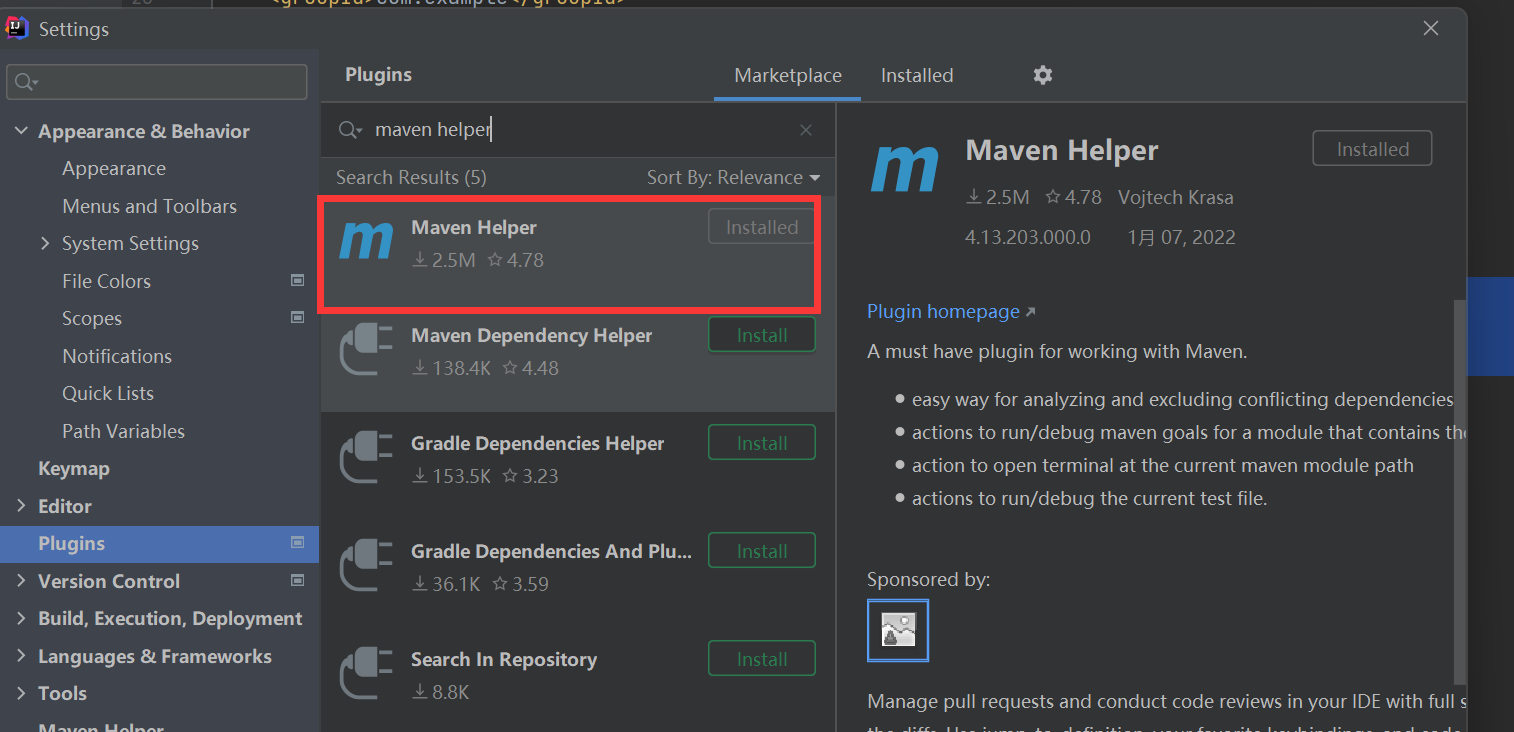Click the Search In Repository plug icon
This screenshot has width=1514, height=732.
point(366,672)
